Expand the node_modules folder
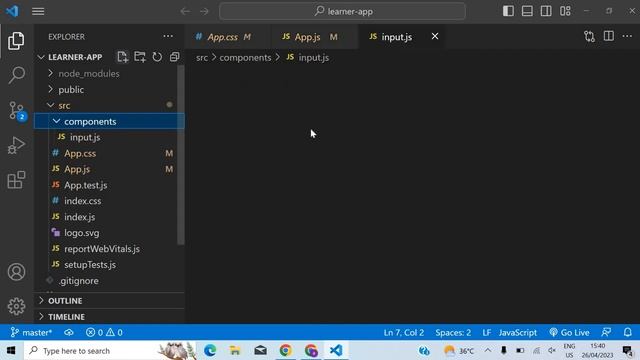The height and width of the screenshot is (360, 640). tap(109, 73)
